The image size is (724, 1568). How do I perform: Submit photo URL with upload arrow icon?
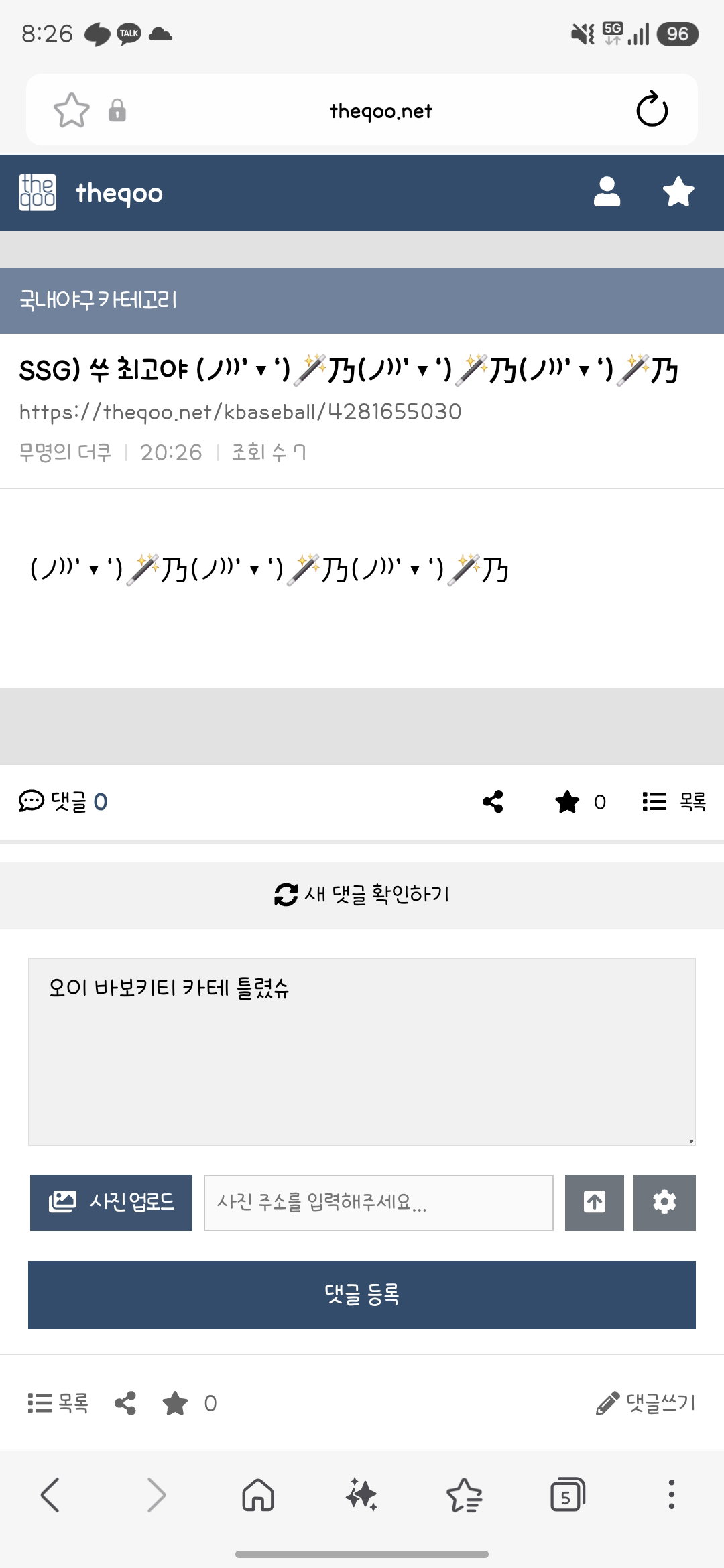595,1202
